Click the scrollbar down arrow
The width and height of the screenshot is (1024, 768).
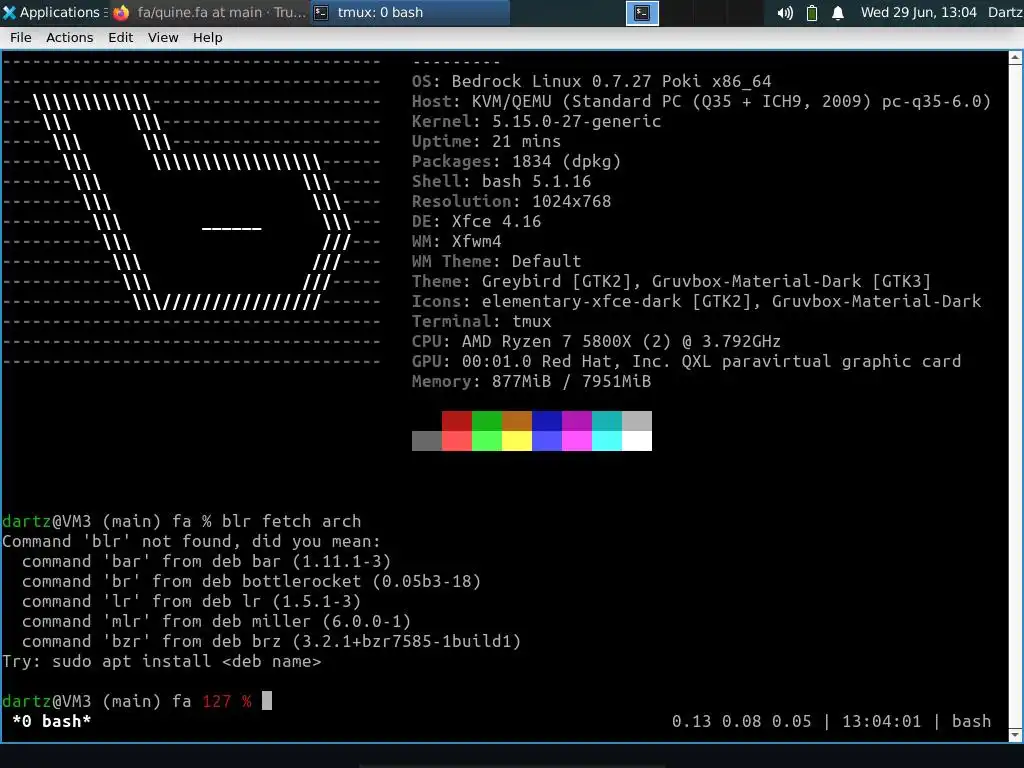pyautogui.click(x=1016, y=735)
